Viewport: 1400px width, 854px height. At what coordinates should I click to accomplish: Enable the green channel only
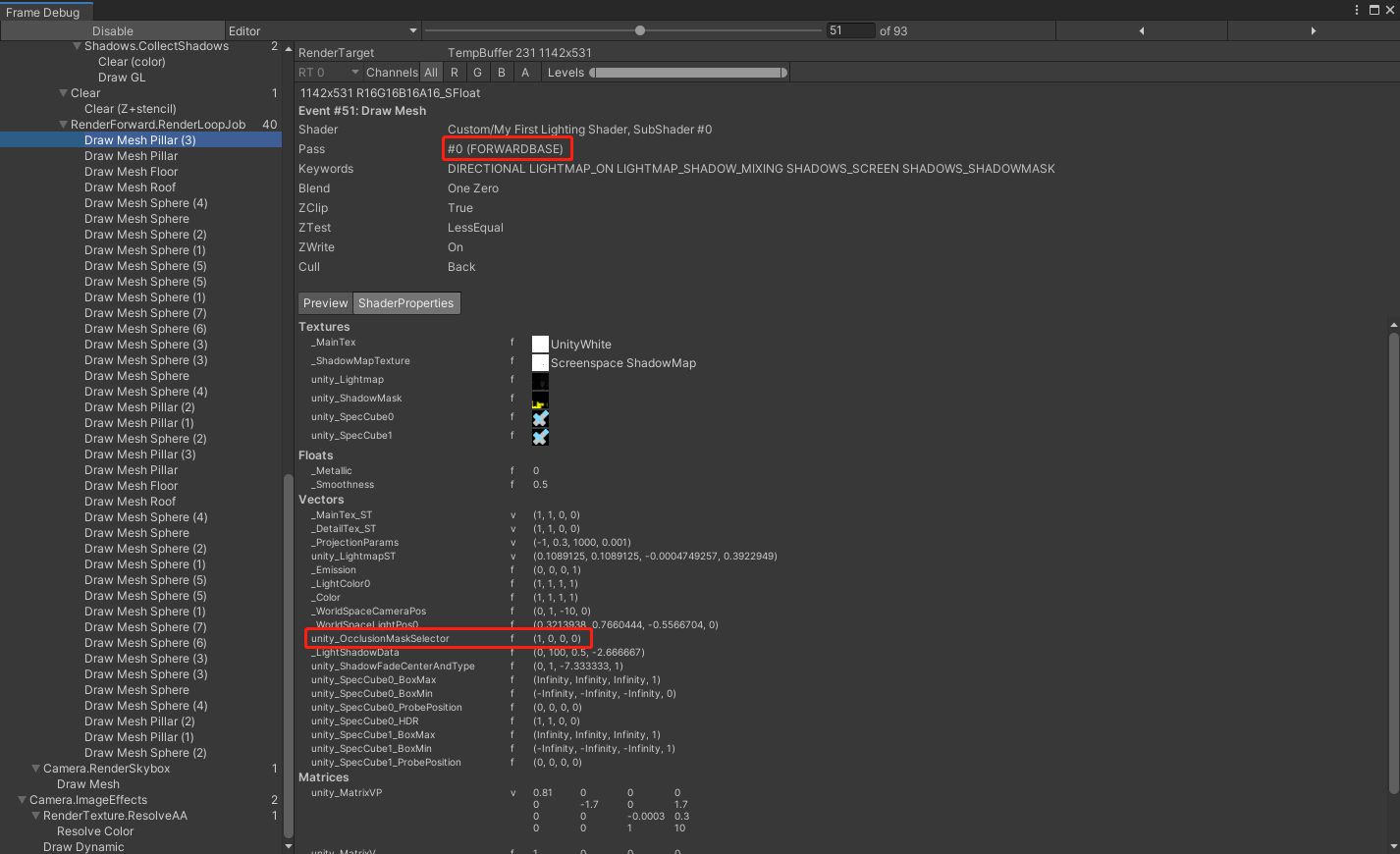(x=477, y=72)
